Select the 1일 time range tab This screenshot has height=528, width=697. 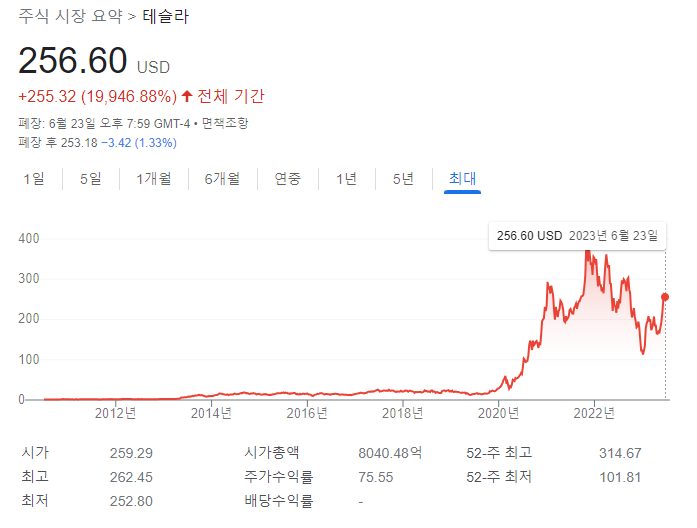34,179
